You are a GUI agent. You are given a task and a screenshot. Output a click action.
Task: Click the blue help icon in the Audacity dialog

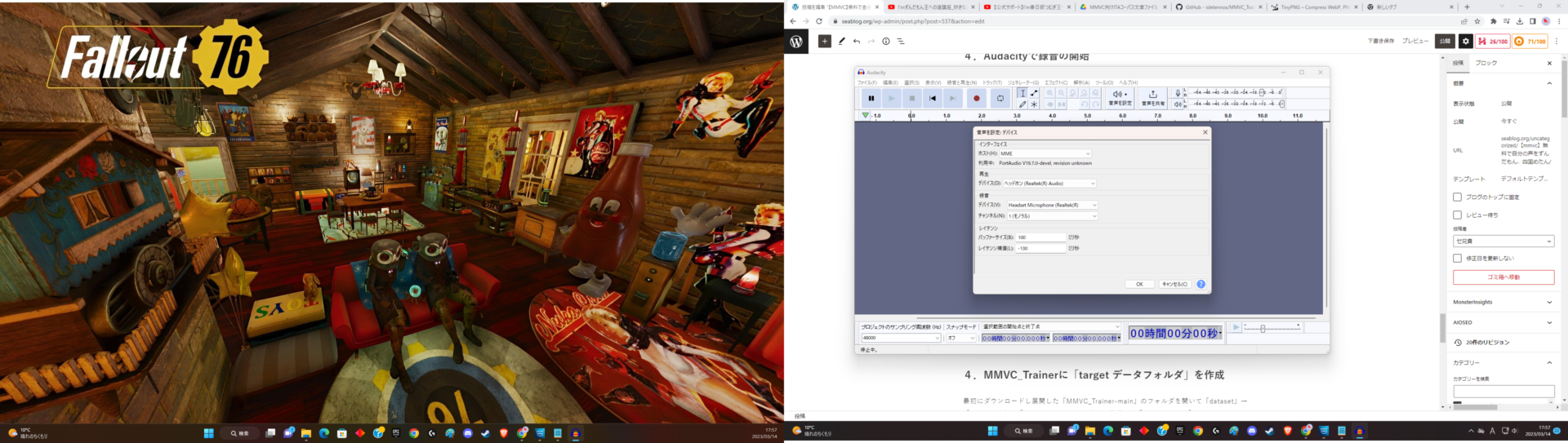coord(1200,284)
